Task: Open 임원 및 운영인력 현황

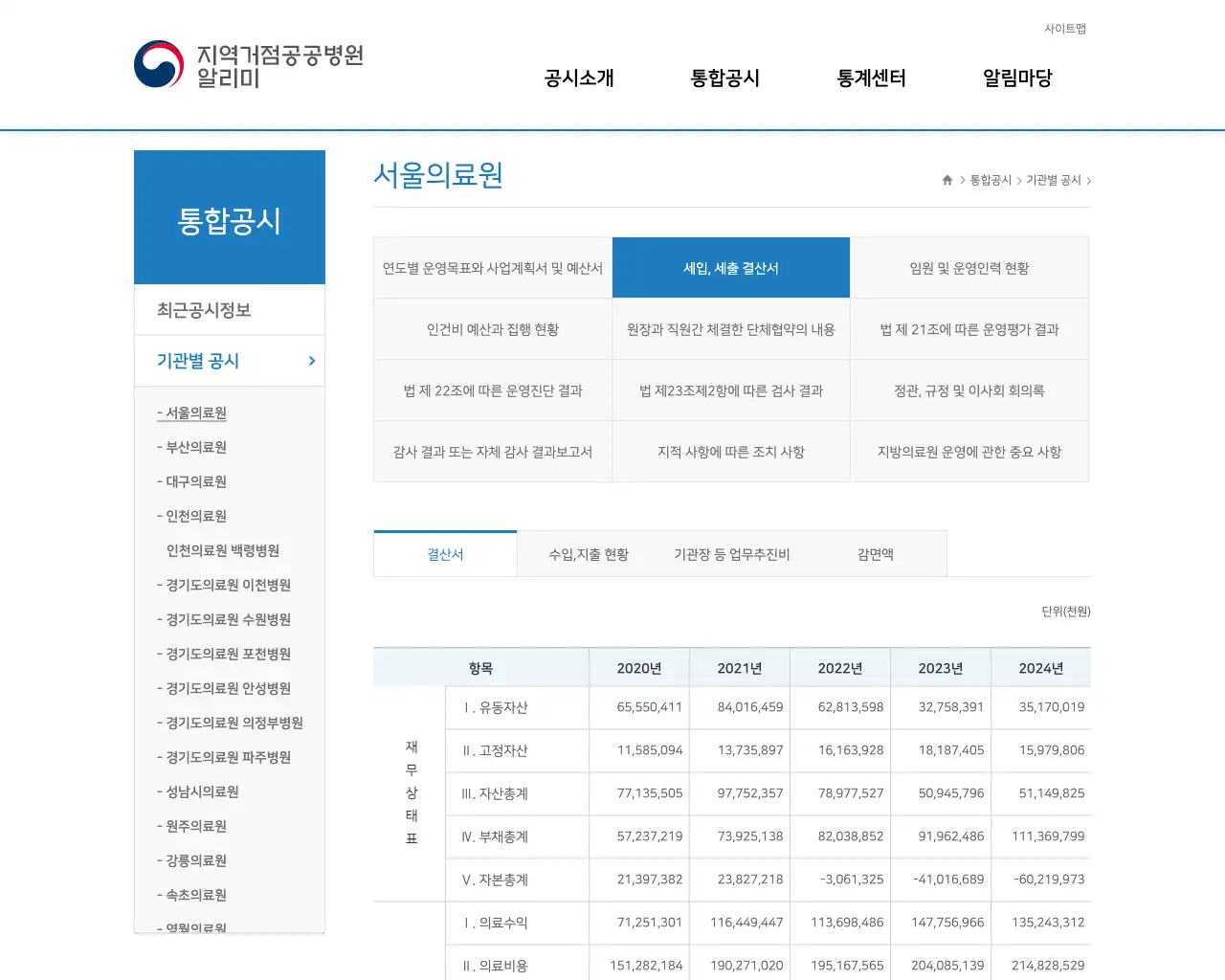Action: tap(969, 267)
